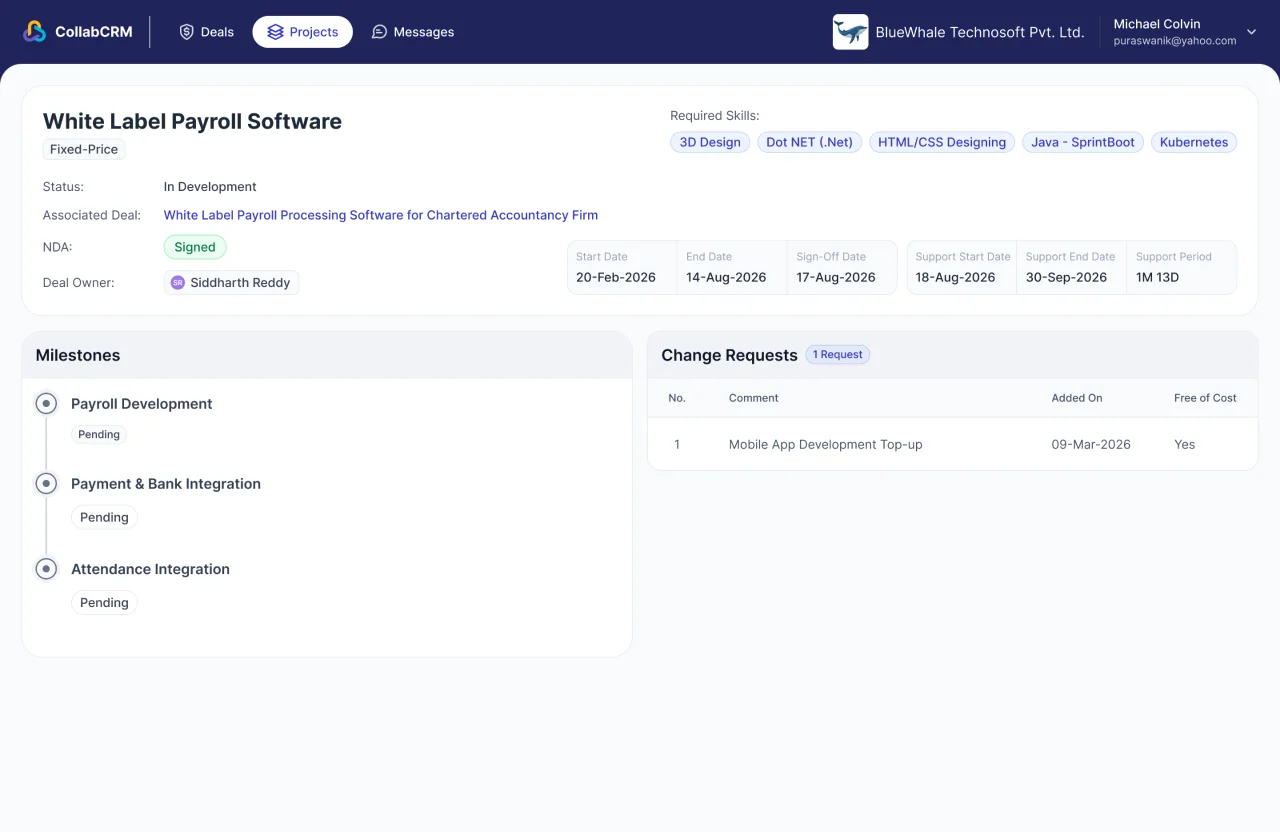
Task: Click the Yes value in Free of Cost
Action: (1185, 444)
